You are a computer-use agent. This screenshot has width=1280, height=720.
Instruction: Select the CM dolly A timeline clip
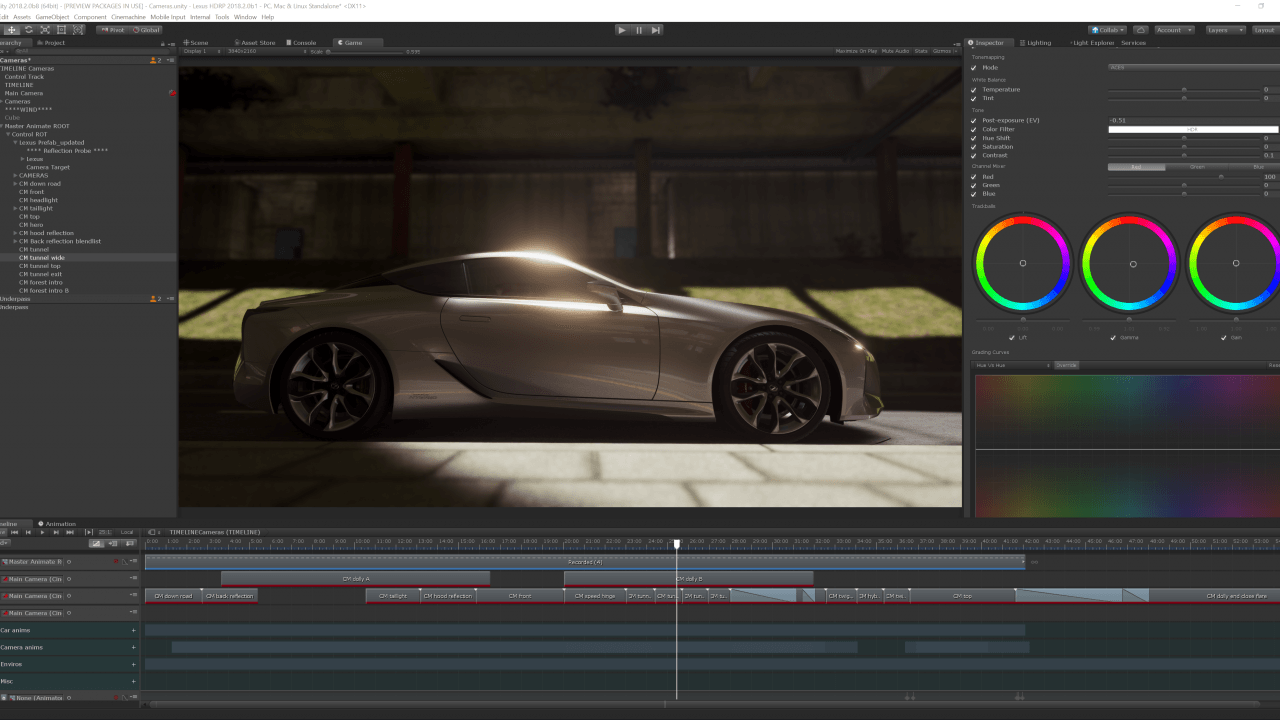(355, 578)
